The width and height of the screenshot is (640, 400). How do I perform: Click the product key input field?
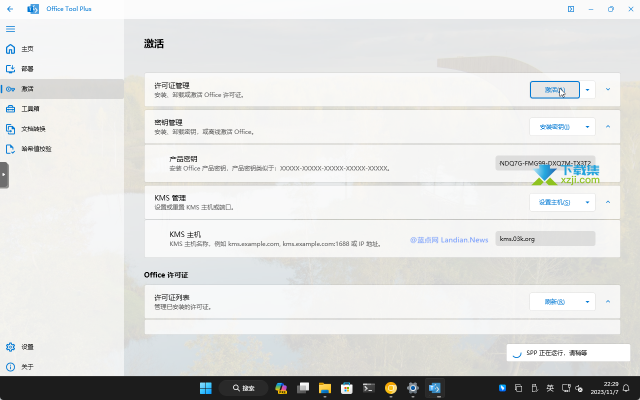click(545, 163)
